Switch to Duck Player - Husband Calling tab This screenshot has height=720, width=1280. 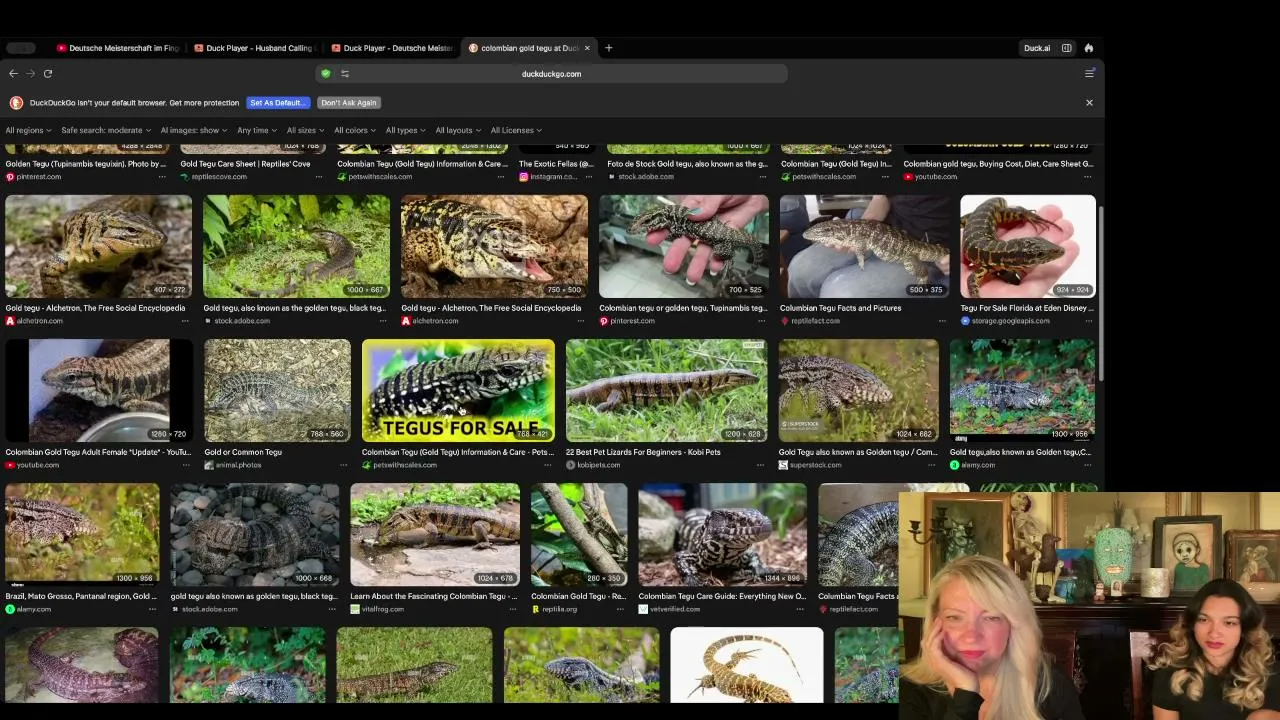(255, 48)
